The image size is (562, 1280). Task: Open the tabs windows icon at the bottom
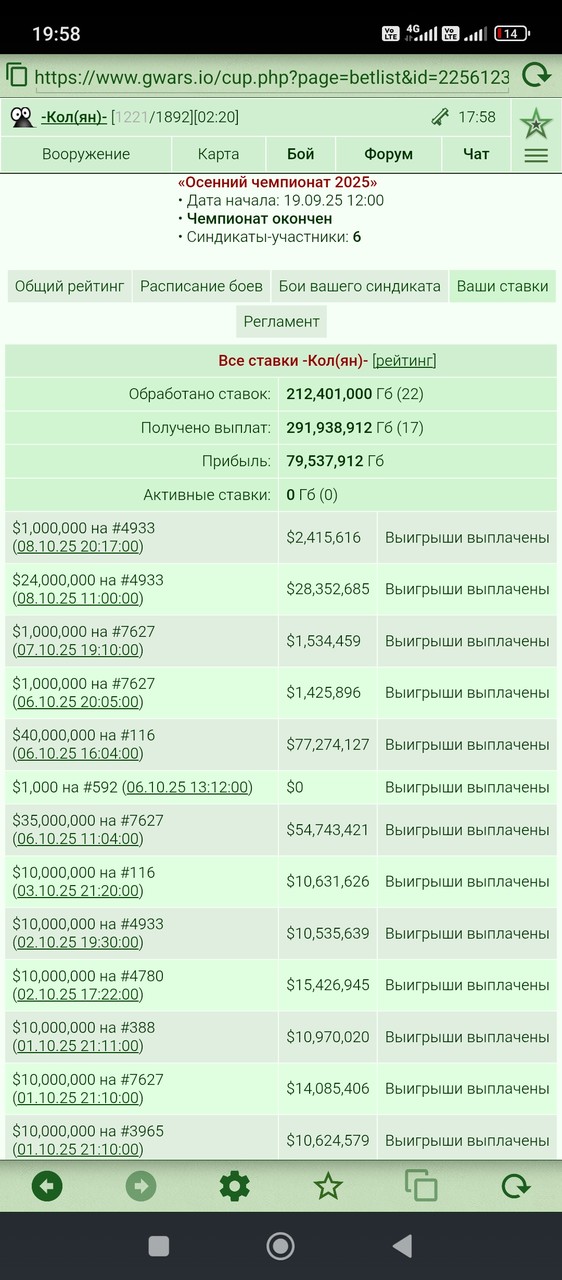pos(421,1187)
